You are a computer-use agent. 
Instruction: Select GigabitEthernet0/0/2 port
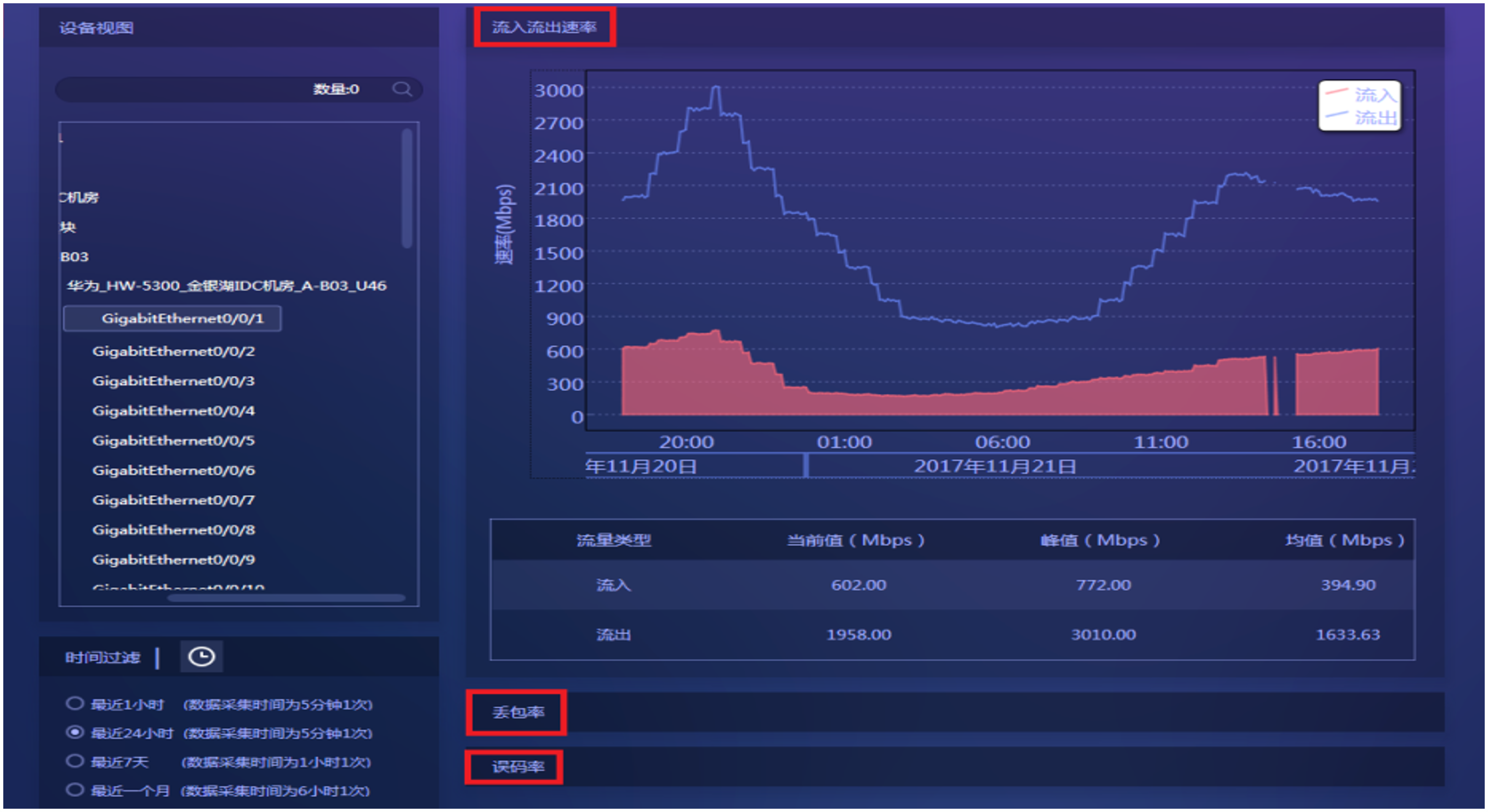pyautogui.click(x=173, y=351)
